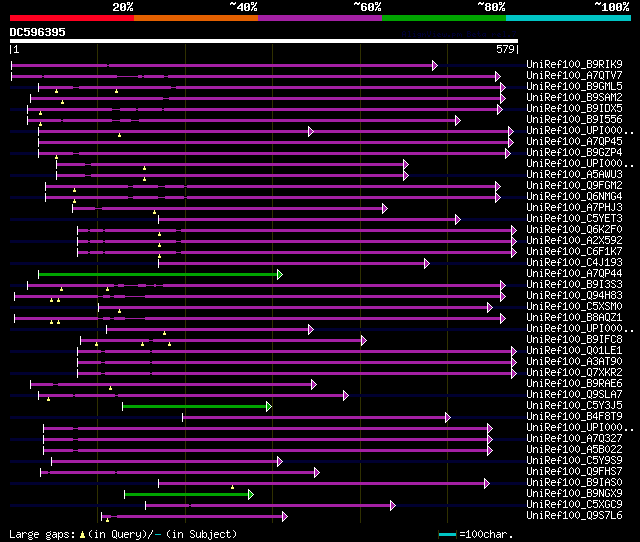Click the green alignment bar for C5Y3J5
640x542 pixels.
(x=197, y=406)
